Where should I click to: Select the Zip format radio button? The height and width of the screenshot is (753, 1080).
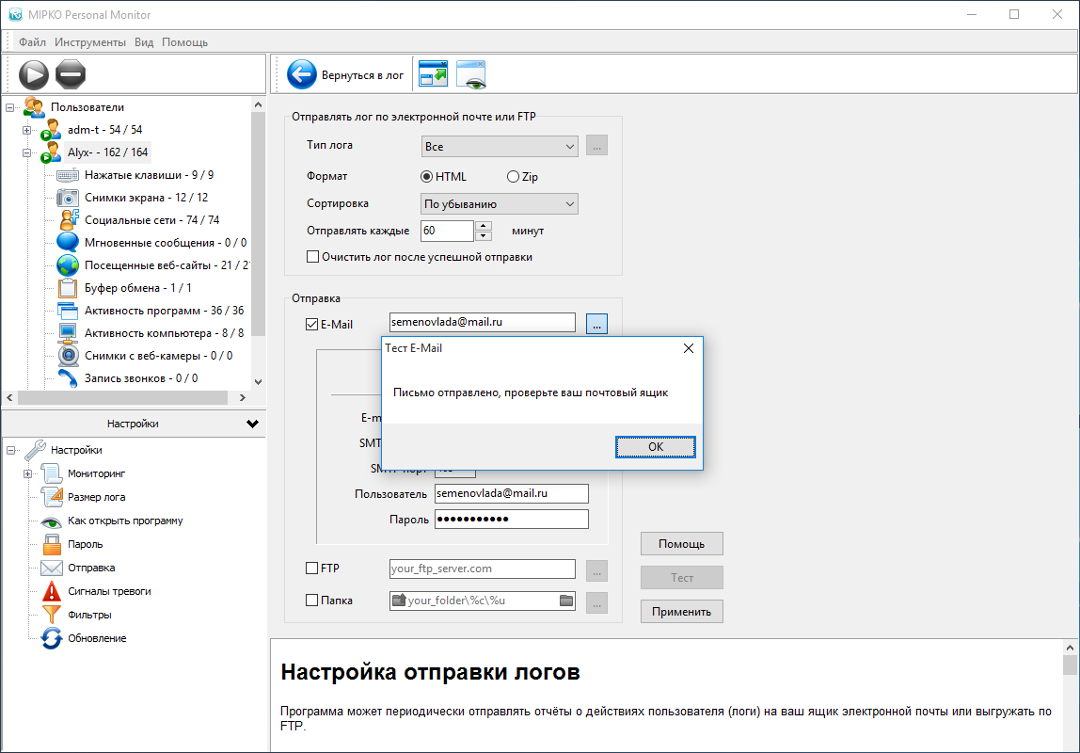(513, 177)
